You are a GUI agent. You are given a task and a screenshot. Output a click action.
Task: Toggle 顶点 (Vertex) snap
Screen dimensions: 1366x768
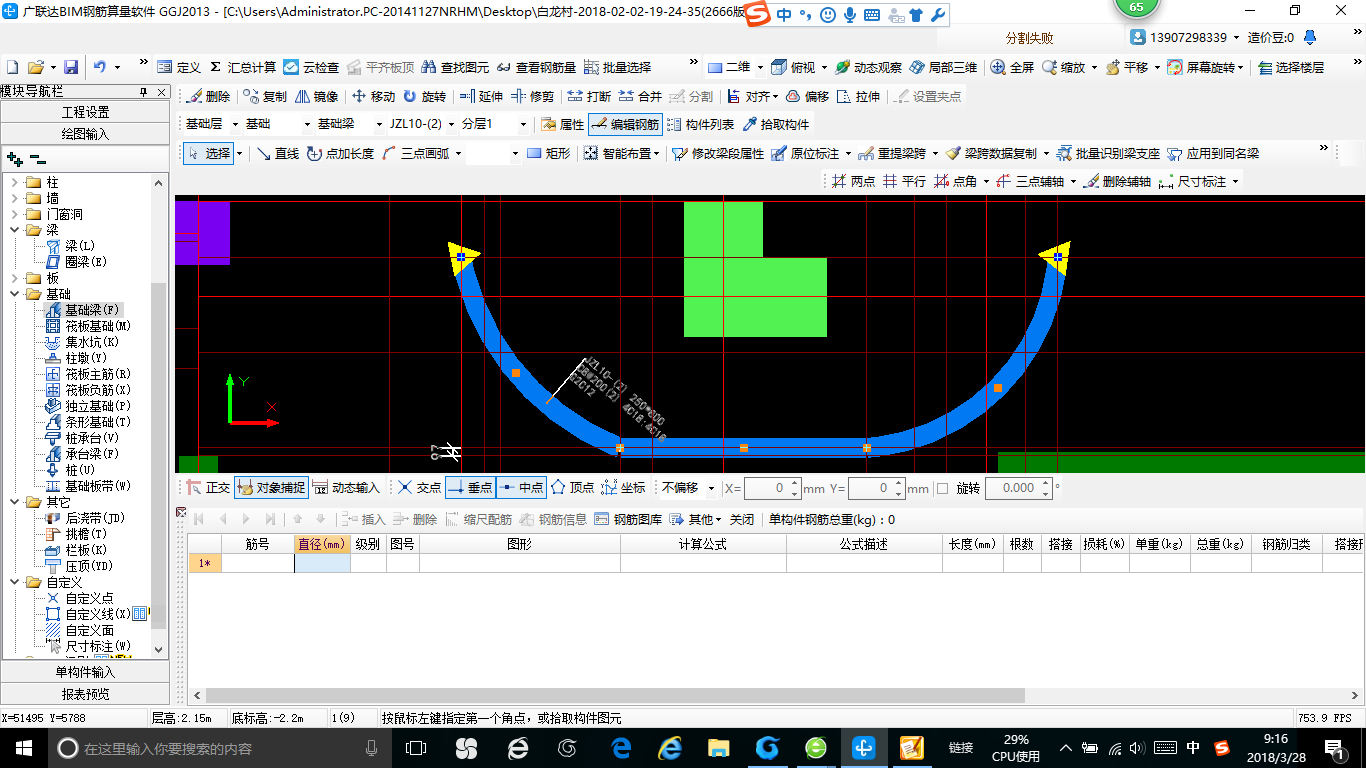click(x=572, y=488)
